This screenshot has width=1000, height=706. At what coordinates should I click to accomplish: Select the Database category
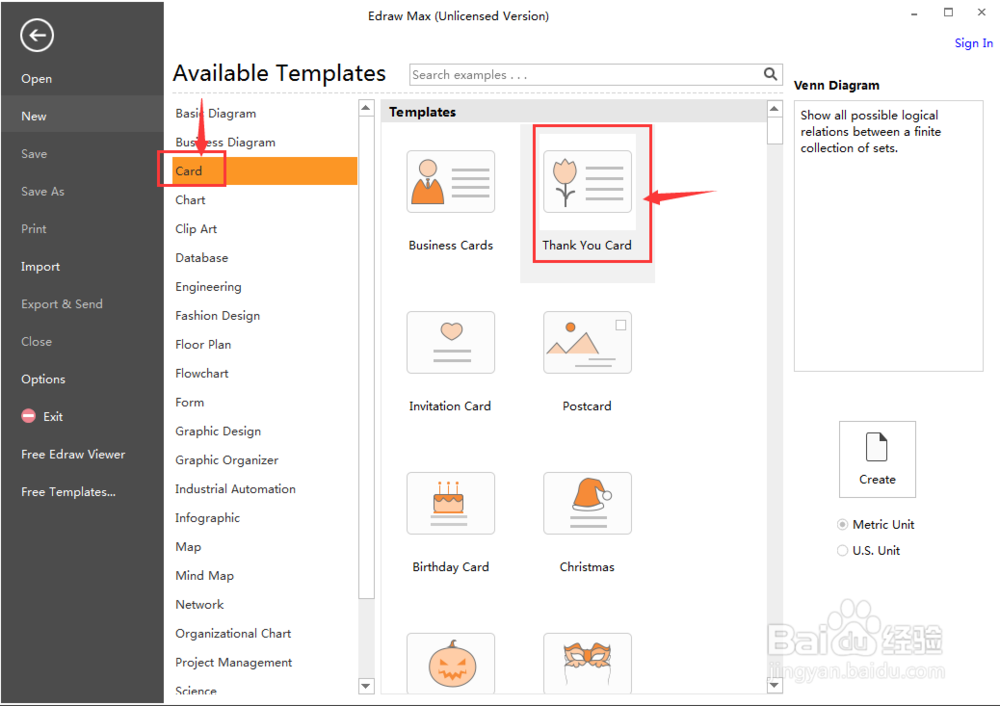(x=202, y=258)
